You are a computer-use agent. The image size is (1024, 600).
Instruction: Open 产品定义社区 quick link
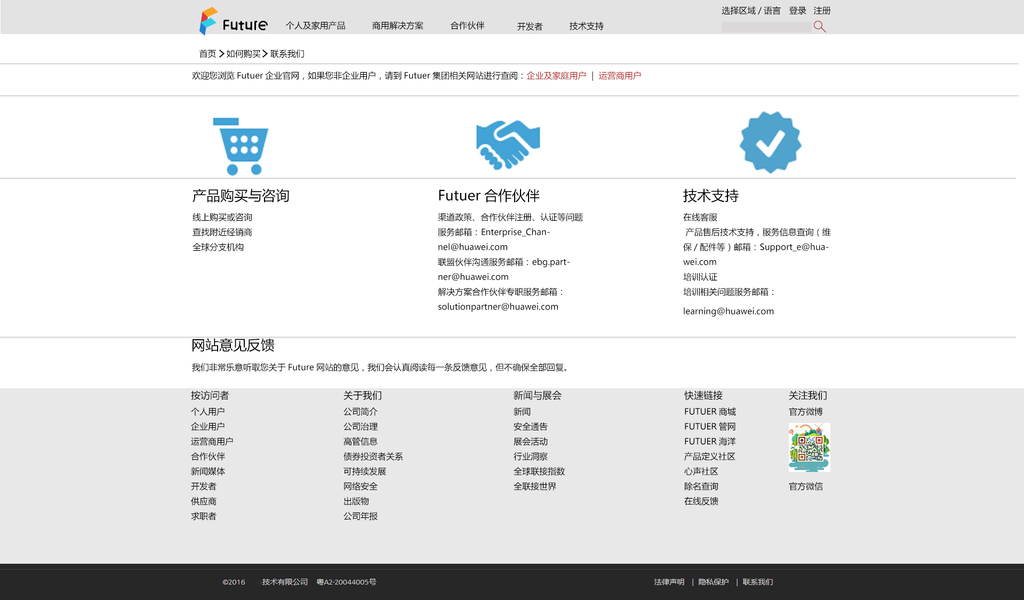point(710,456)
